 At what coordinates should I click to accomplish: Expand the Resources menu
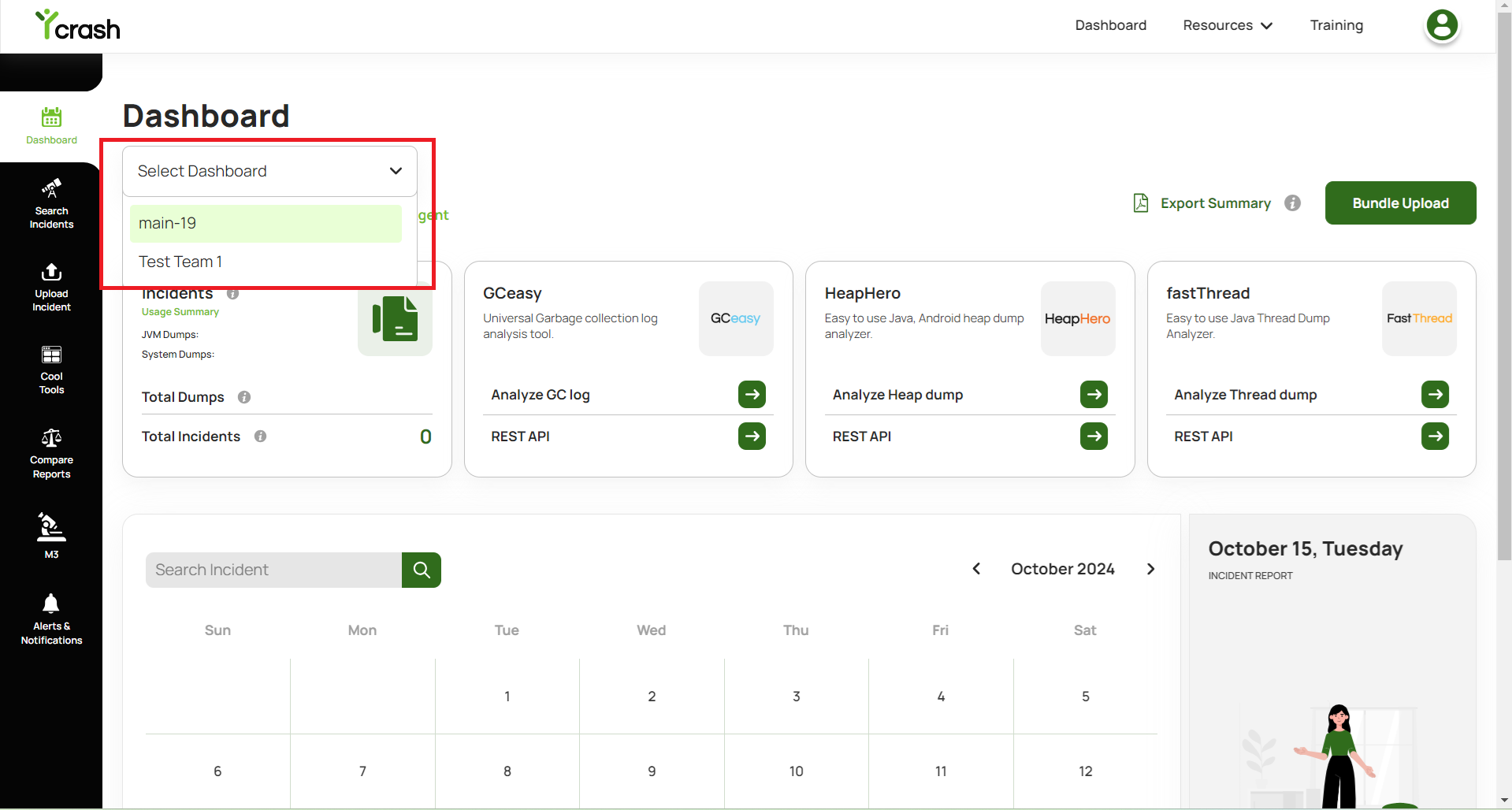click(x=1228, y=25)
